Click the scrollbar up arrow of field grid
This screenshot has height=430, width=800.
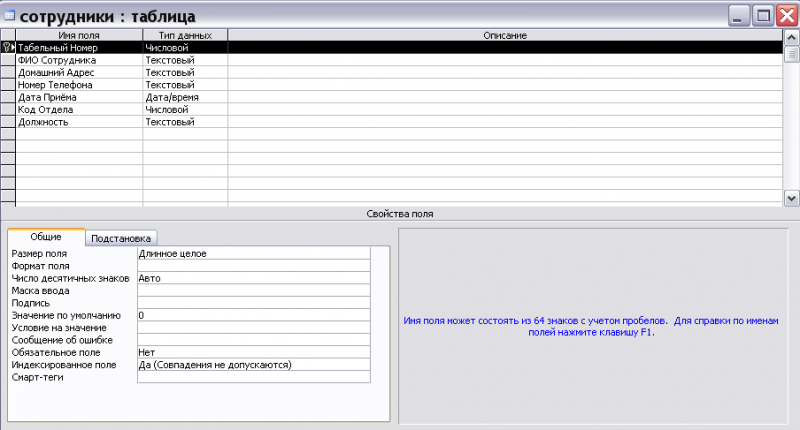click(x=791, y=37)
